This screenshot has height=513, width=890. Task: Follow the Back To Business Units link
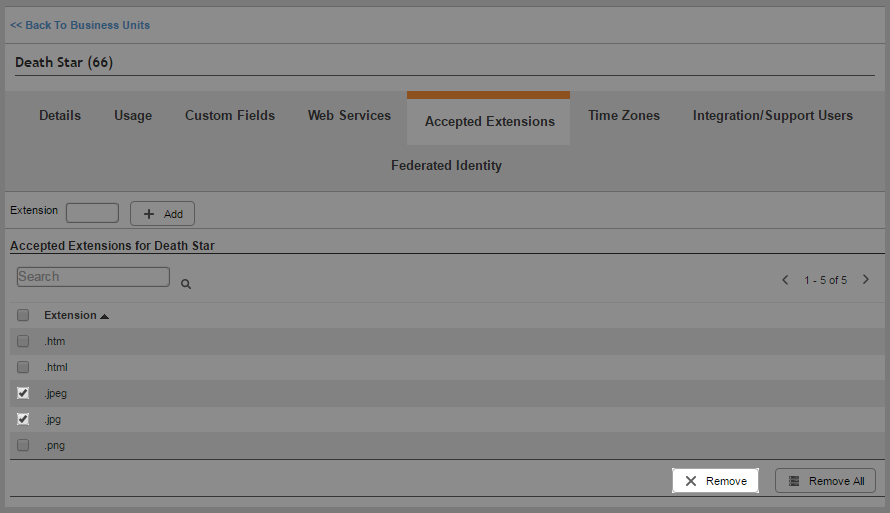pyautogui.click(x=80, y=25)
